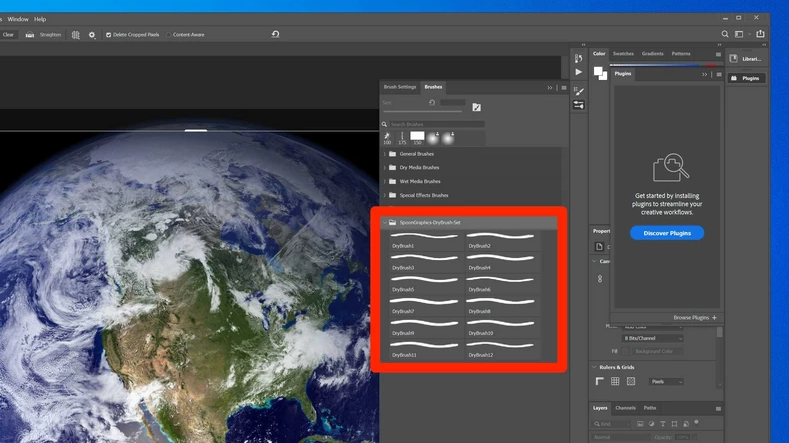Toggle the rulers icon in Rulers & Grids
This screenshot has width=789, height=443.
point(600,382)
